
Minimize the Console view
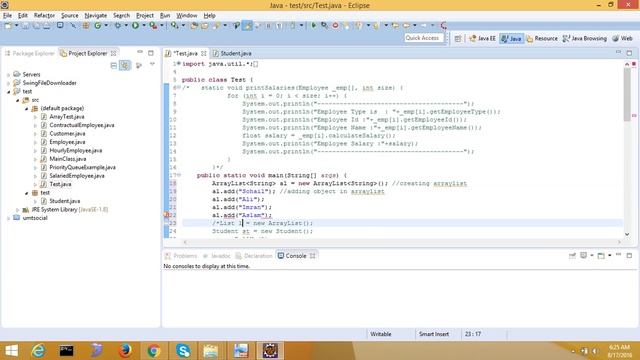click(618, 255)
